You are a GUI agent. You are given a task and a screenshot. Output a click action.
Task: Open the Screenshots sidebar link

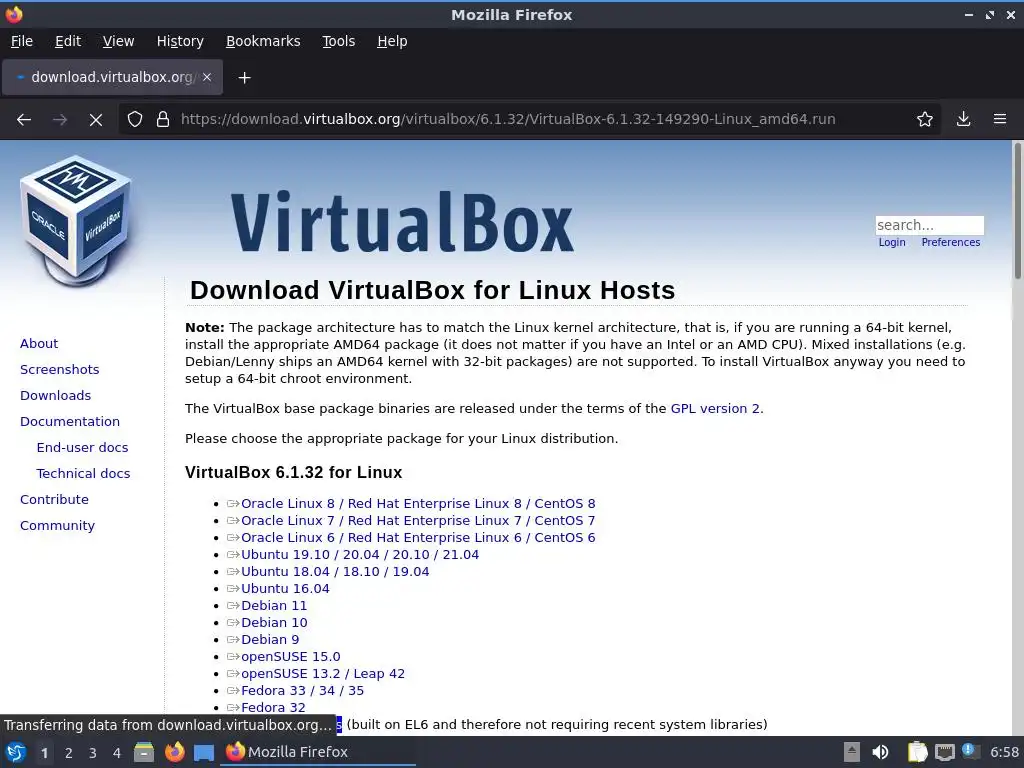(x=59, y=370)
